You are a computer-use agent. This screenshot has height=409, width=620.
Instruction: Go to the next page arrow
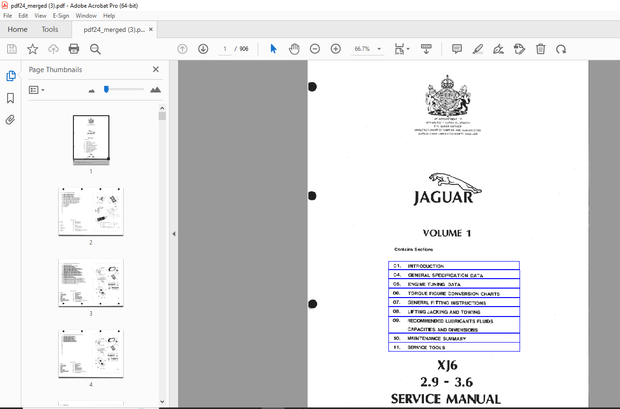(x=203, y=49)
